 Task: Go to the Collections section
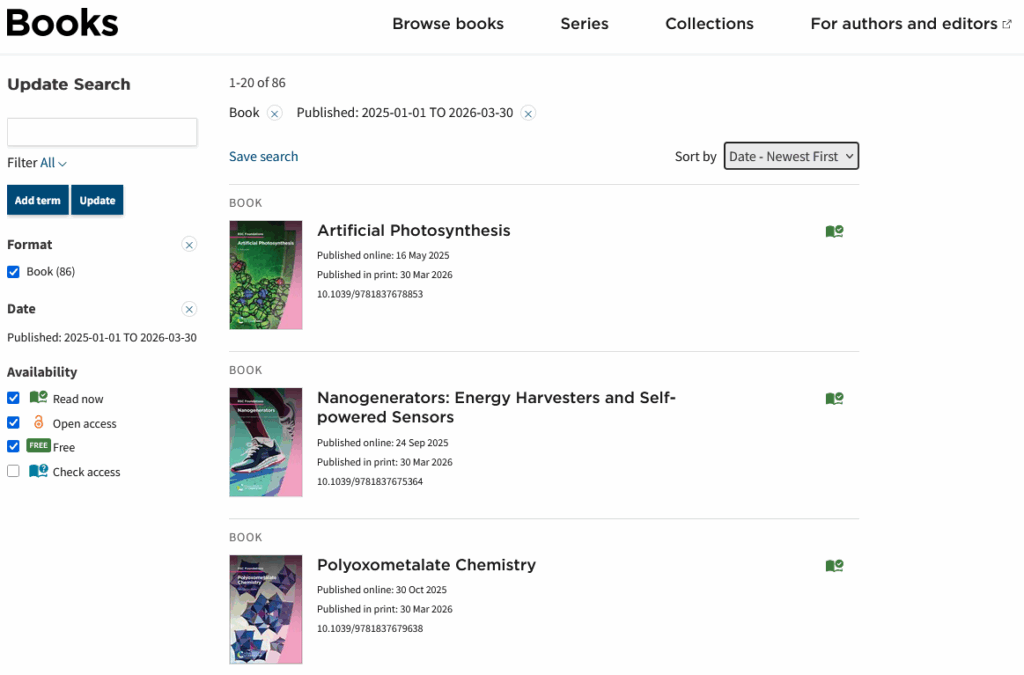[709, 23]
